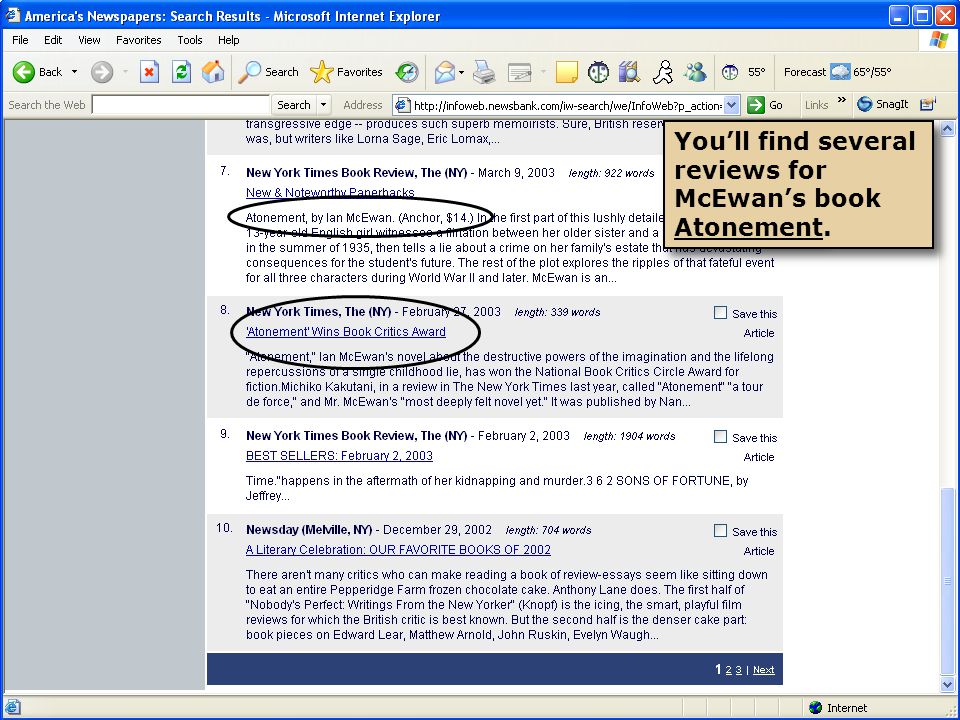The width and height of the screenshot is (960, 720).
Task: Refresh the page with the green arrows icon
Action: 181,72
